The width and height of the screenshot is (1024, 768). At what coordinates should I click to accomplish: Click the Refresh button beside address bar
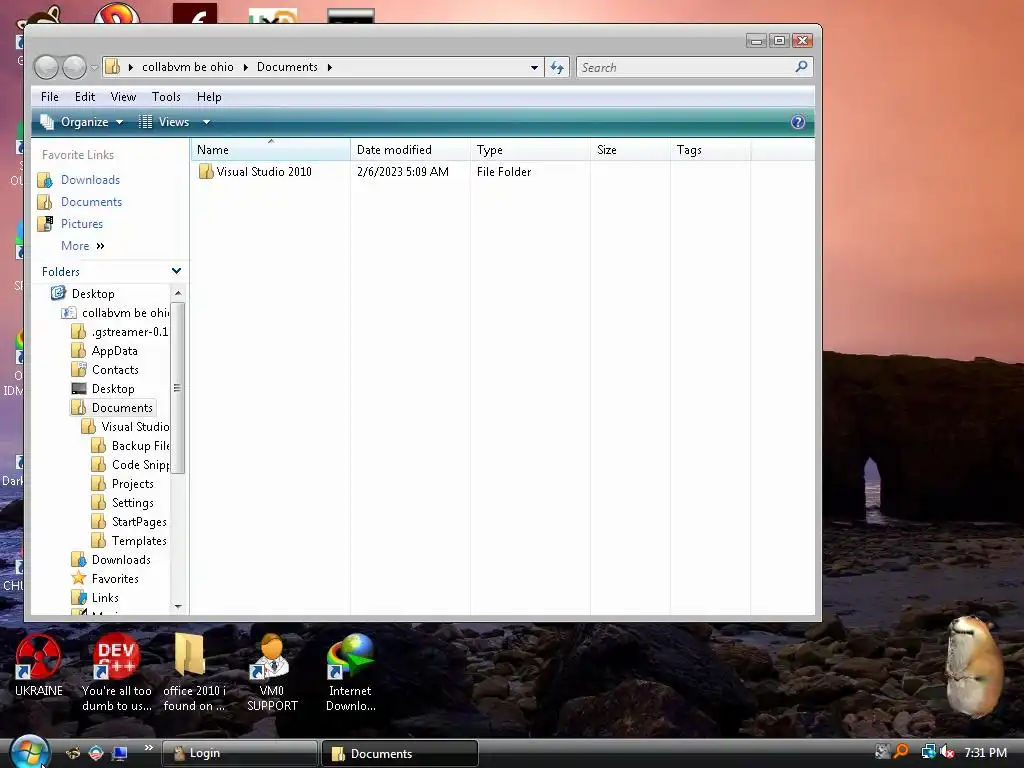coord(557,67)
